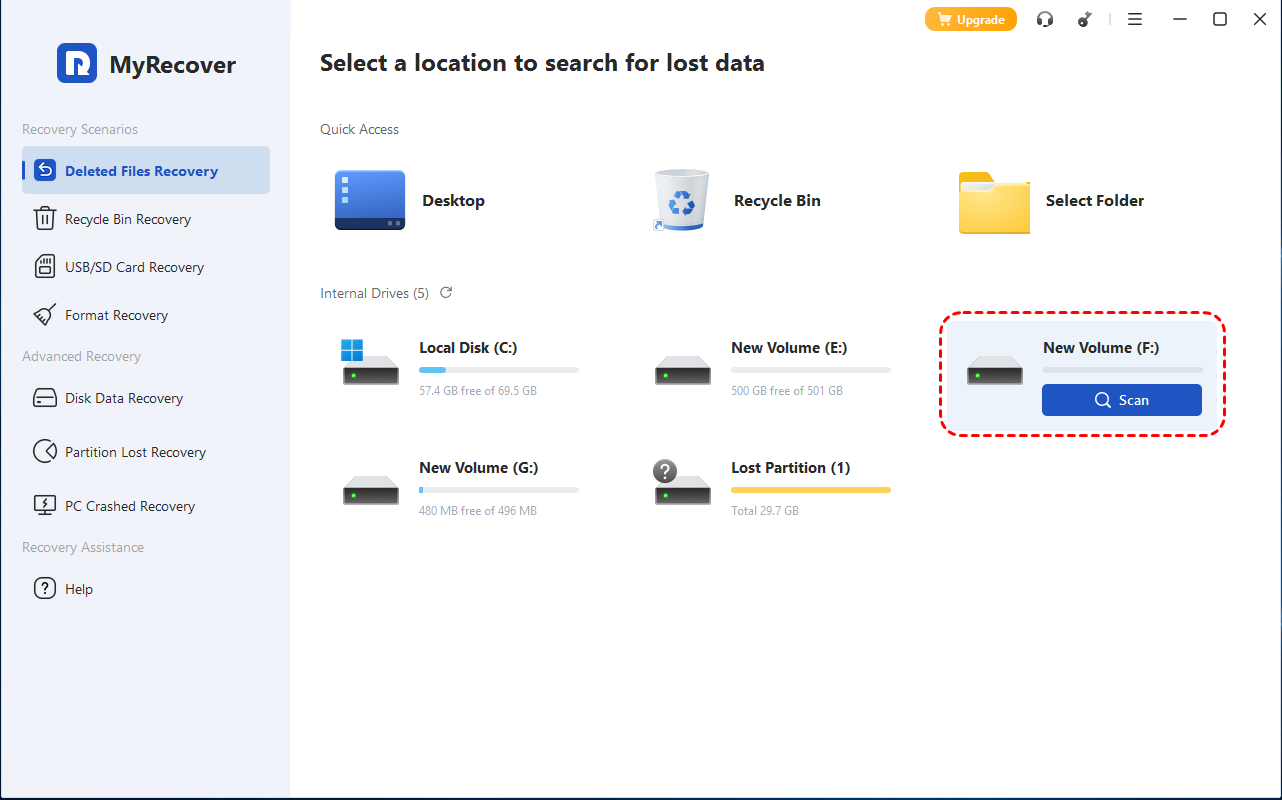Image resolution: width=1282 pixels, height=800 pixels.
Task: Click the license key icon
Action: tap(1085, 19)
